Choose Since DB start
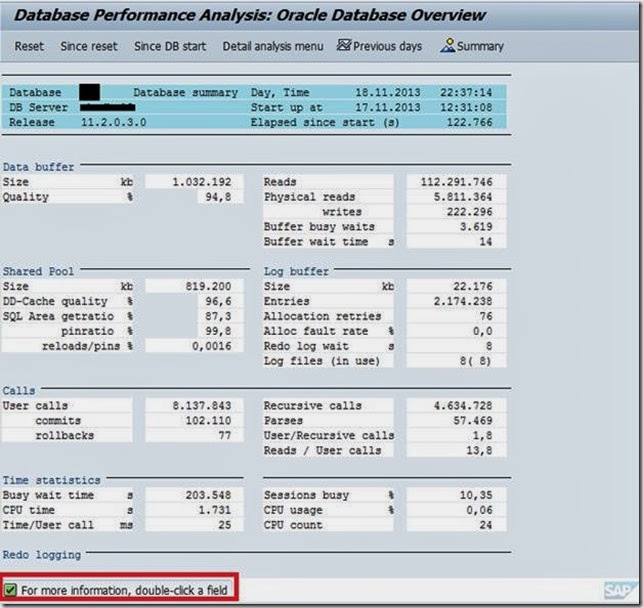Screen dimensions: 643x608 point(170,46)
